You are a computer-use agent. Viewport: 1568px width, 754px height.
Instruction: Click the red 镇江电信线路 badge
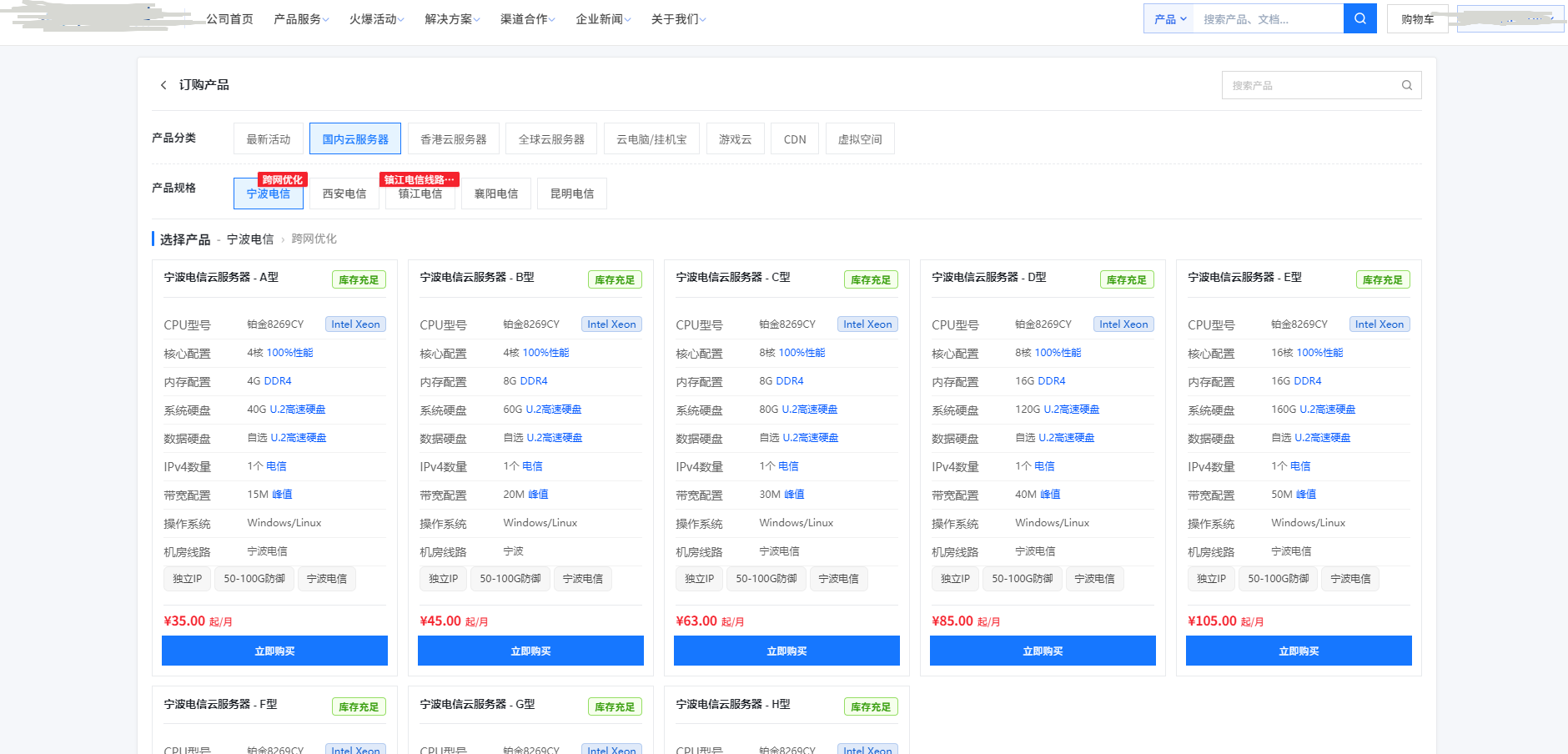coord(420,179)
